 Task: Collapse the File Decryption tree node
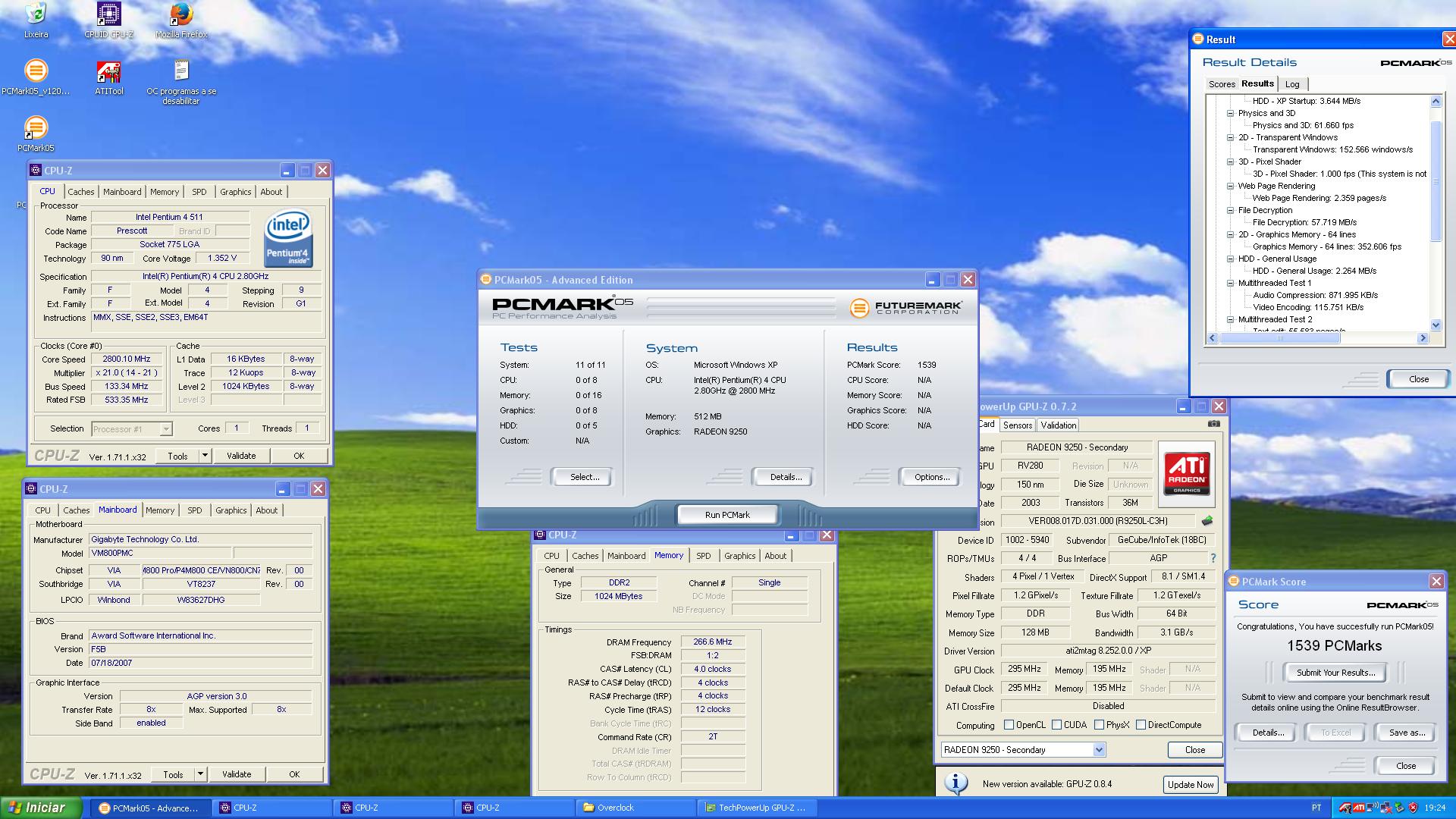pos(1231,210)
